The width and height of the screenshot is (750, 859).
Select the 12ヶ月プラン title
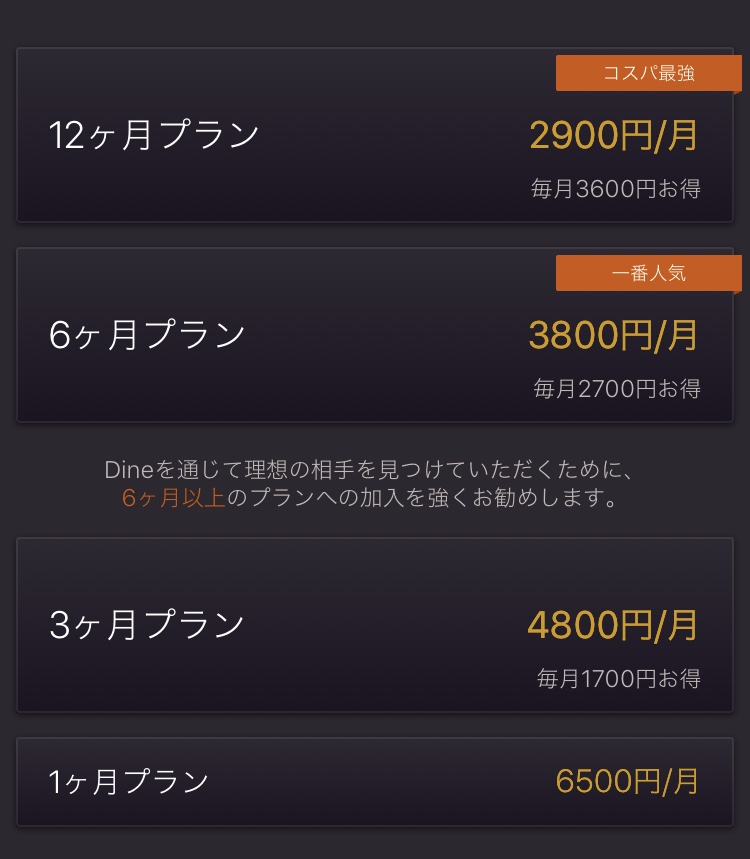(154, 135)
